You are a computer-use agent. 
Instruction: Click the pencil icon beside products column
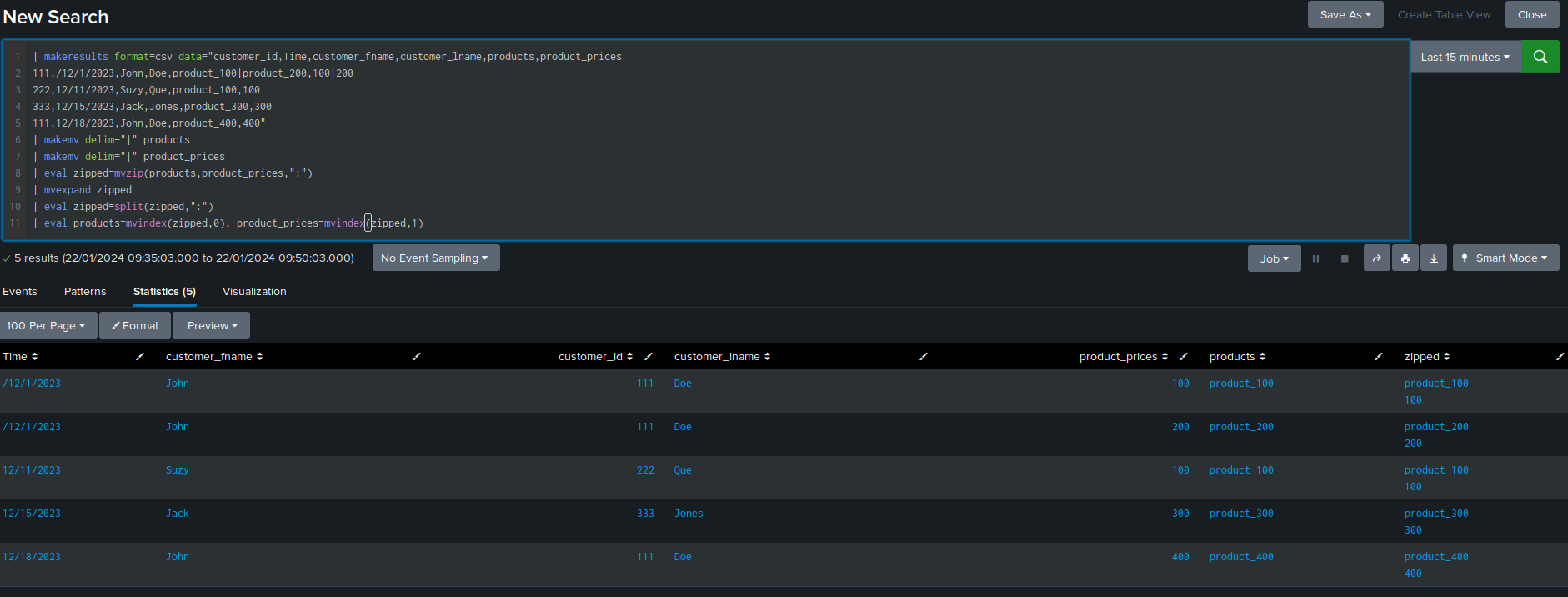point(1378,357)
